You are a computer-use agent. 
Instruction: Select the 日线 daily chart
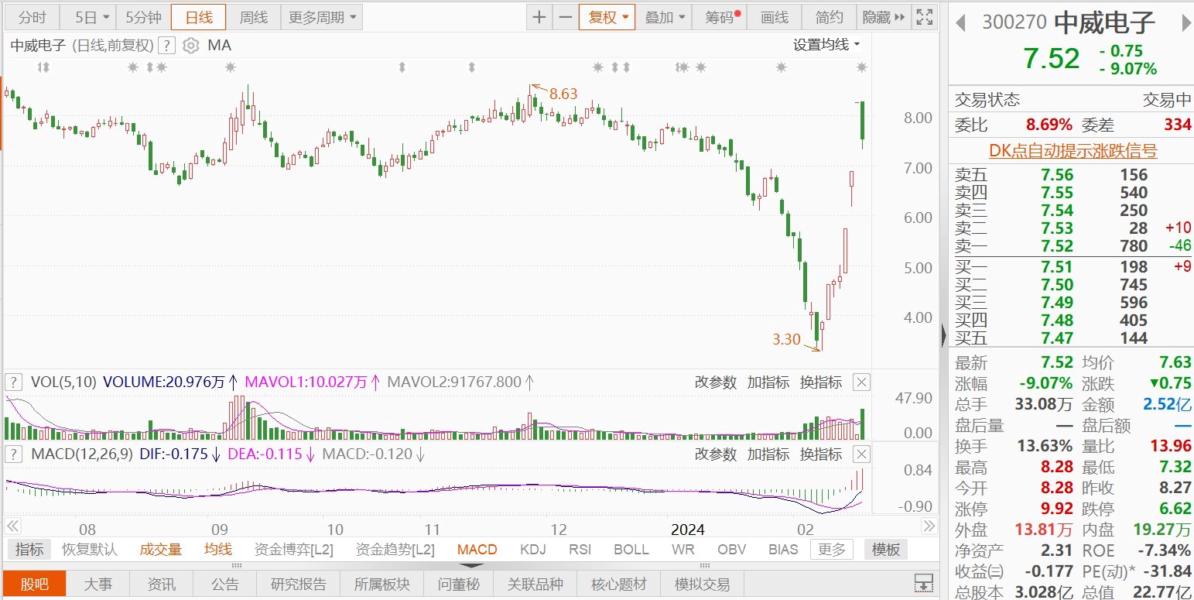click(x=200, y=18)
